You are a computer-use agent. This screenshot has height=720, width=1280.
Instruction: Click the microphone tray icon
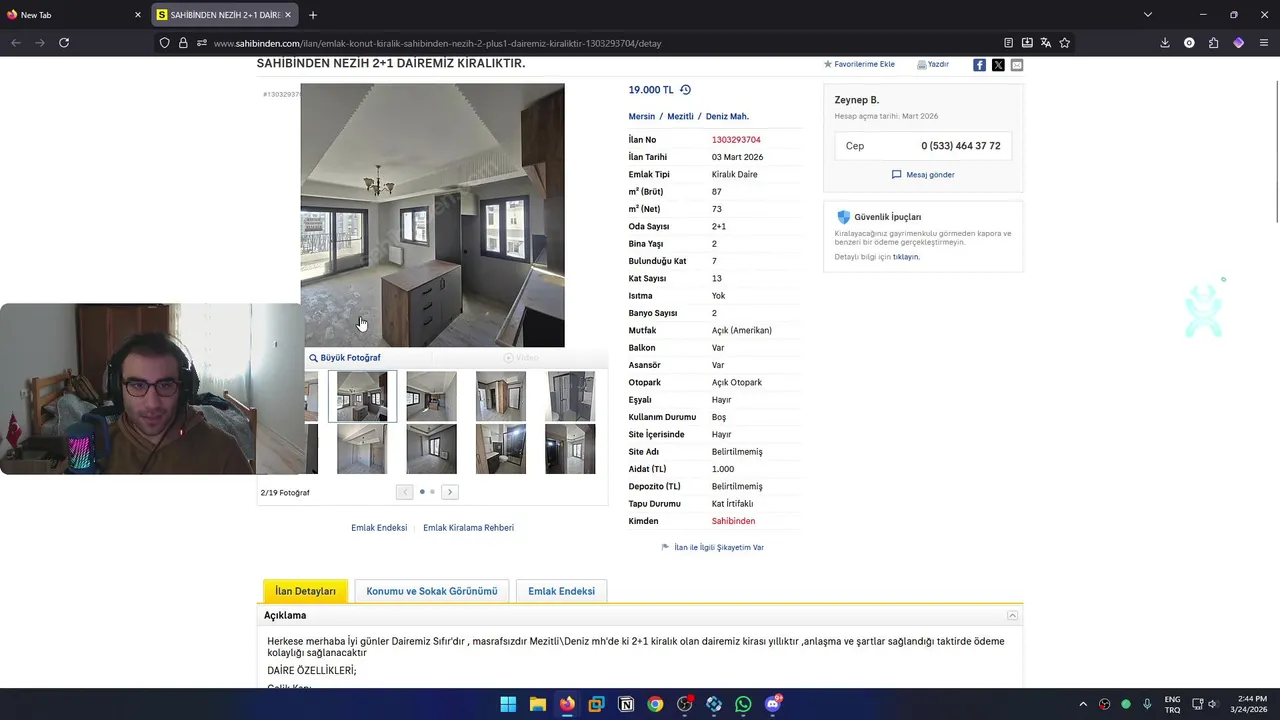coord(1147,704)
